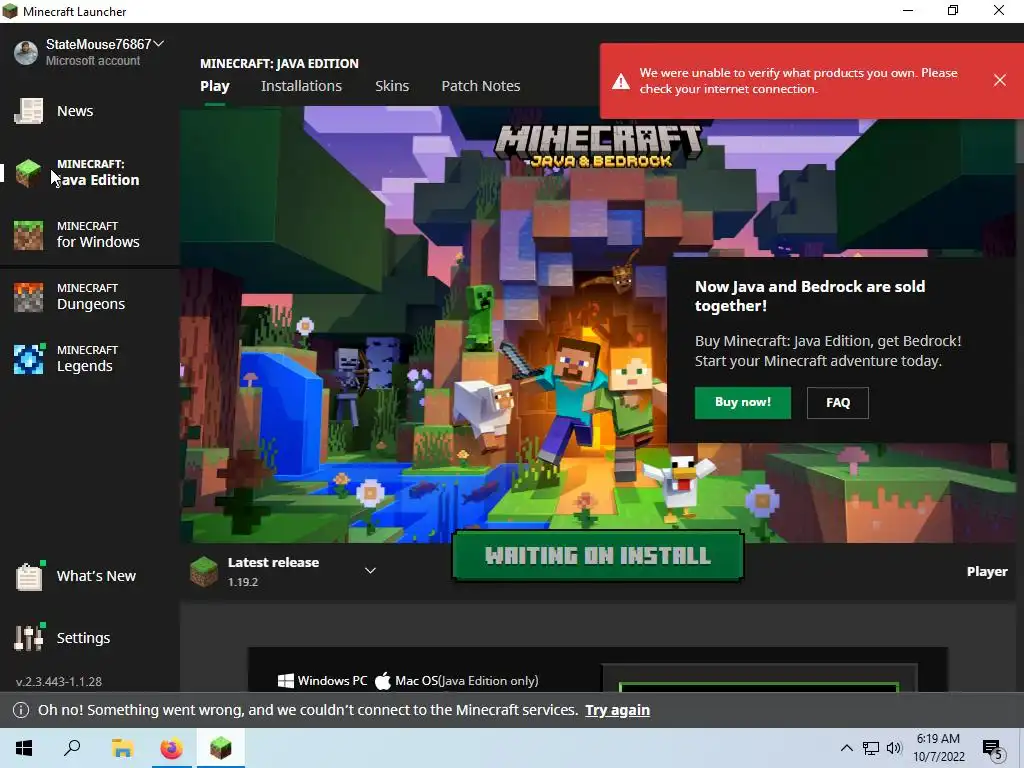Screen dimensions: 1024x768
Task: Open the What's New clipboard icon
Action: click(29, 576)
